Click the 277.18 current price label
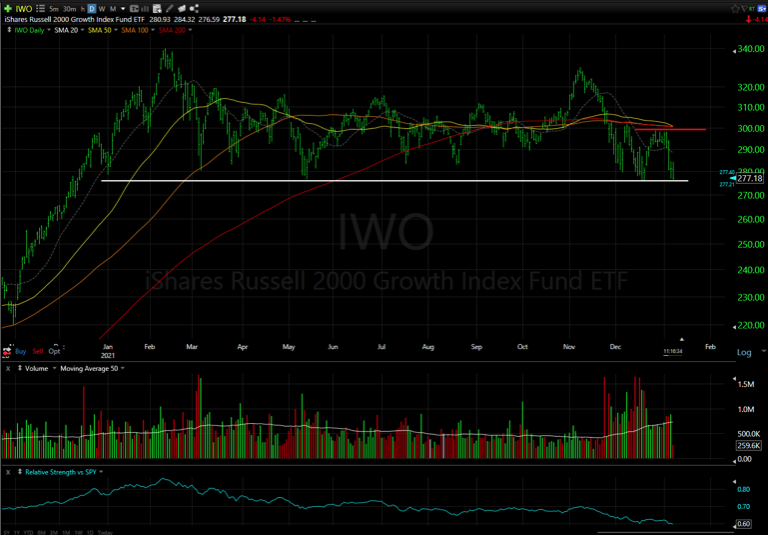768x535 pixels. [x=750, y=178]
